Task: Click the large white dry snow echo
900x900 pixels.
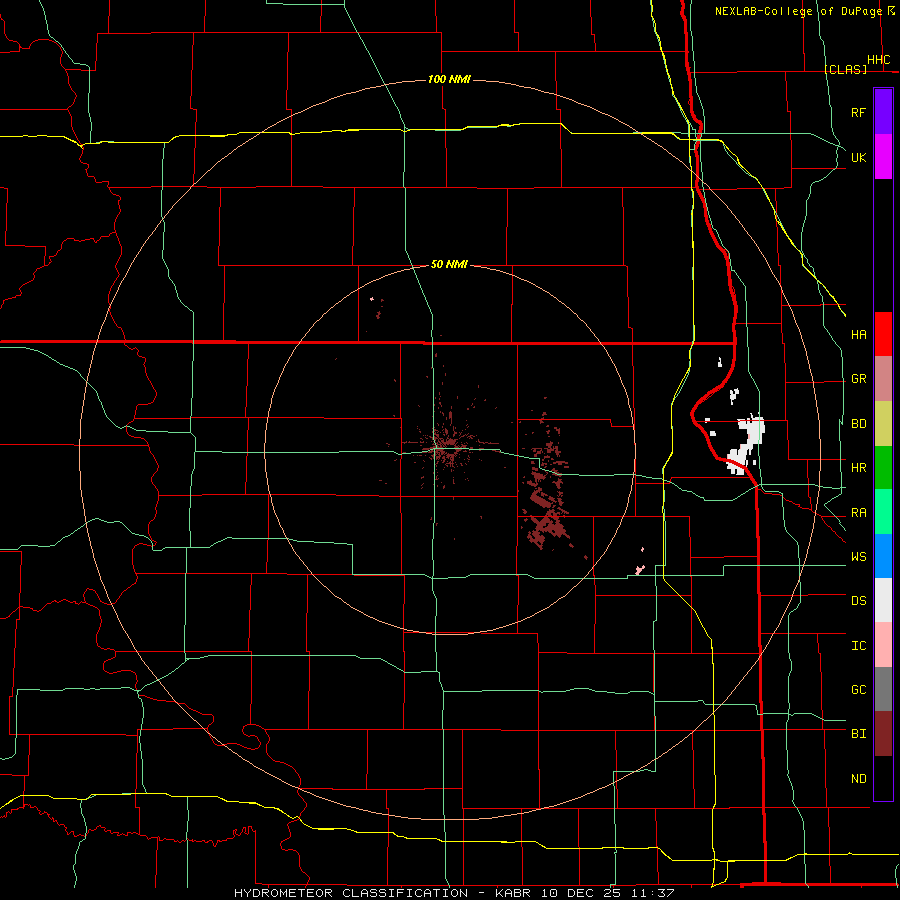Action: pyautogui.click(x=747, y=445)
